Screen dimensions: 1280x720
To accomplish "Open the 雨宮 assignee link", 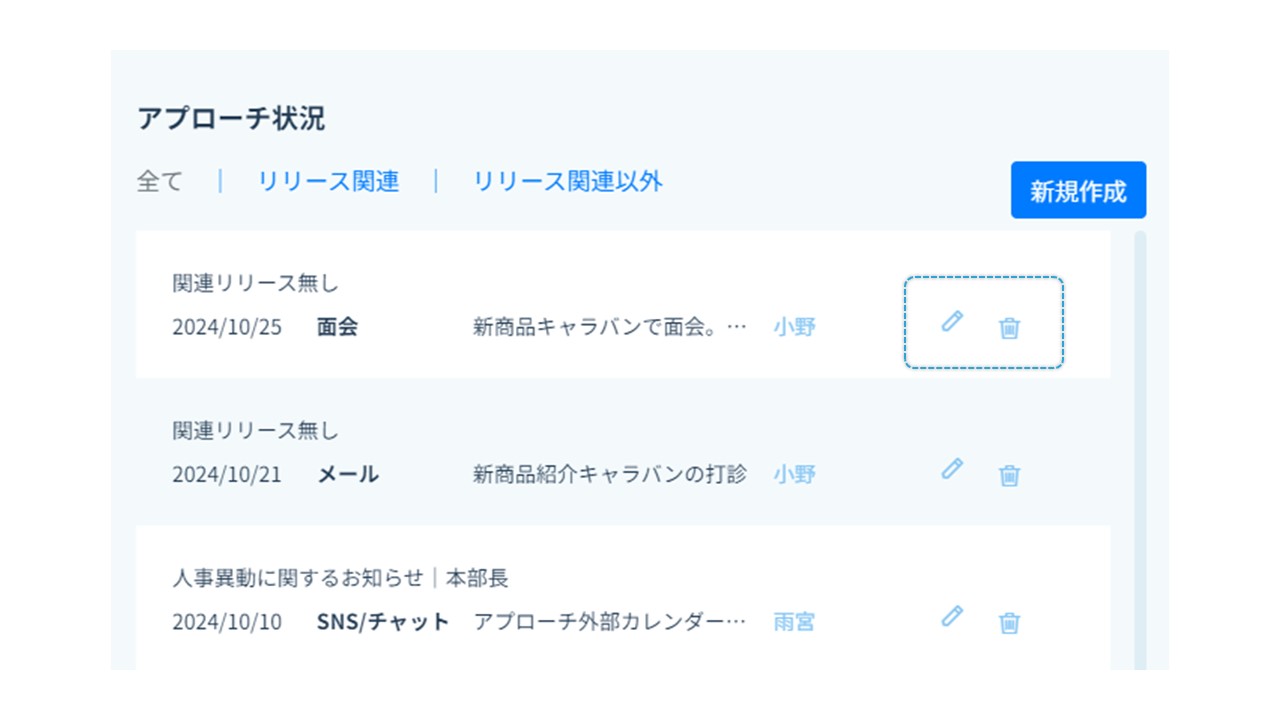I will 794,622.
